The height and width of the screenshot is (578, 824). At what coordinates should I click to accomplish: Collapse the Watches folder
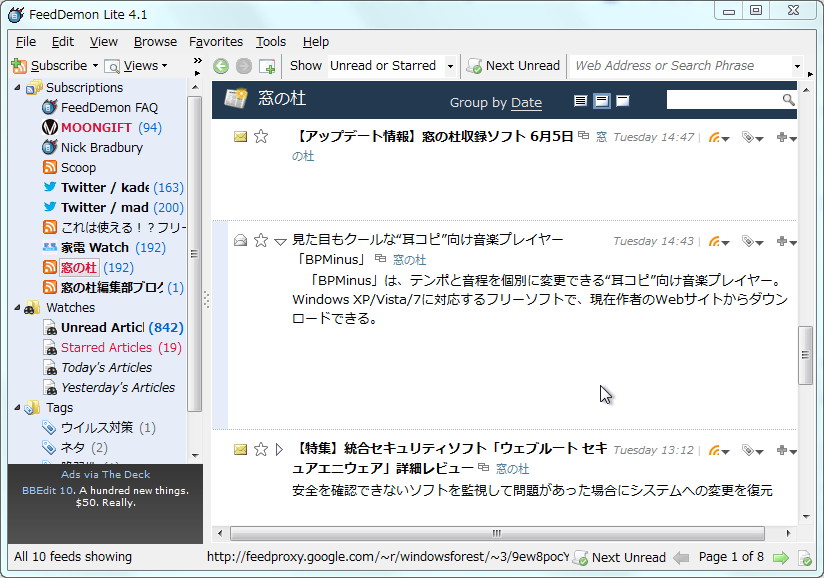tap(17, 307)
